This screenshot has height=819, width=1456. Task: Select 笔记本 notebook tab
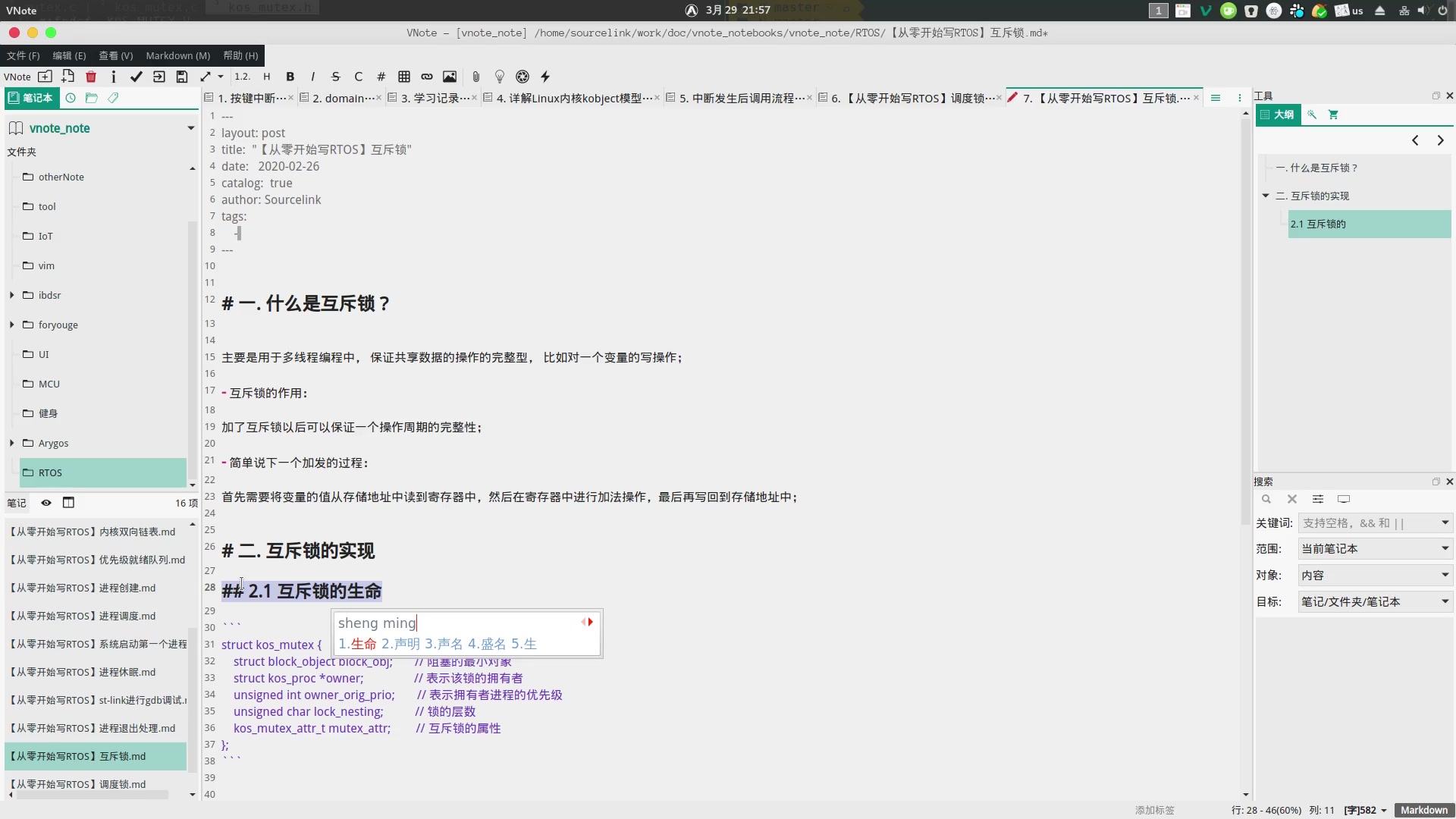point(30,98)
